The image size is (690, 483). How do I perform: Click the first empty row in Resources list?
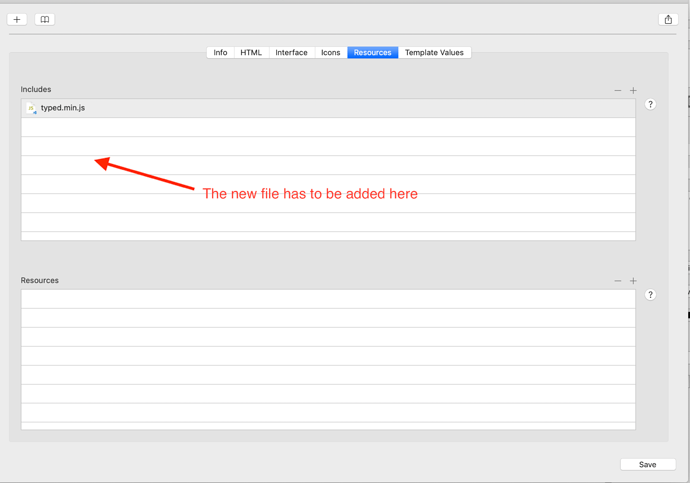(328, 299)
